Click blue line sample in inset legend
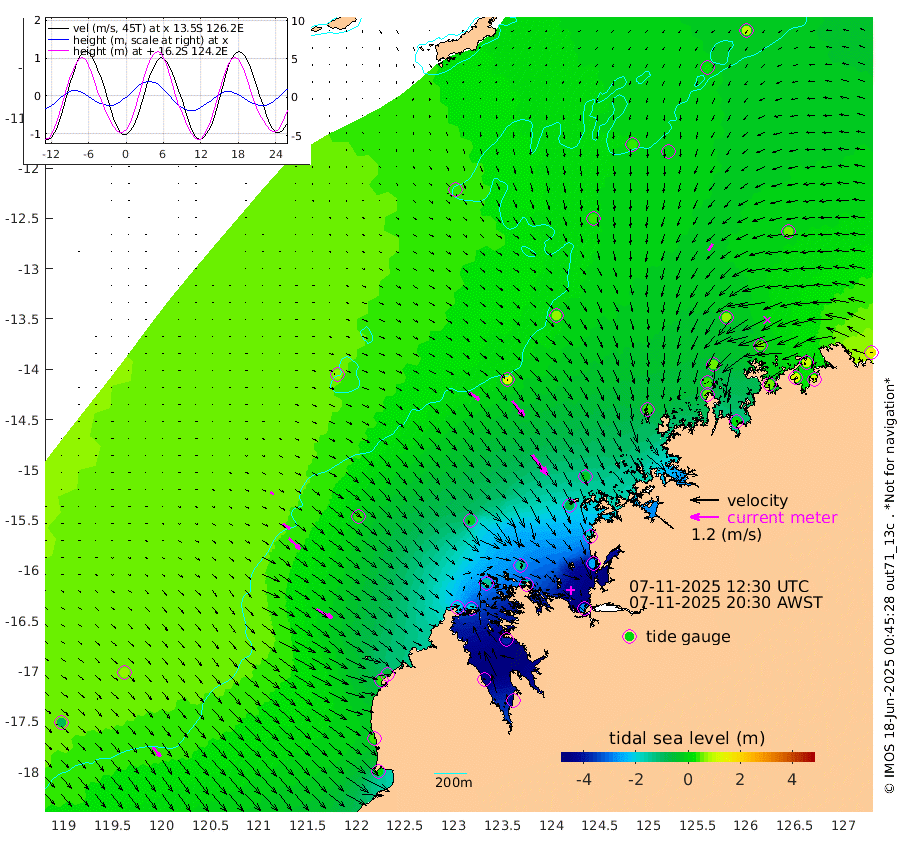 coord(58,40)
